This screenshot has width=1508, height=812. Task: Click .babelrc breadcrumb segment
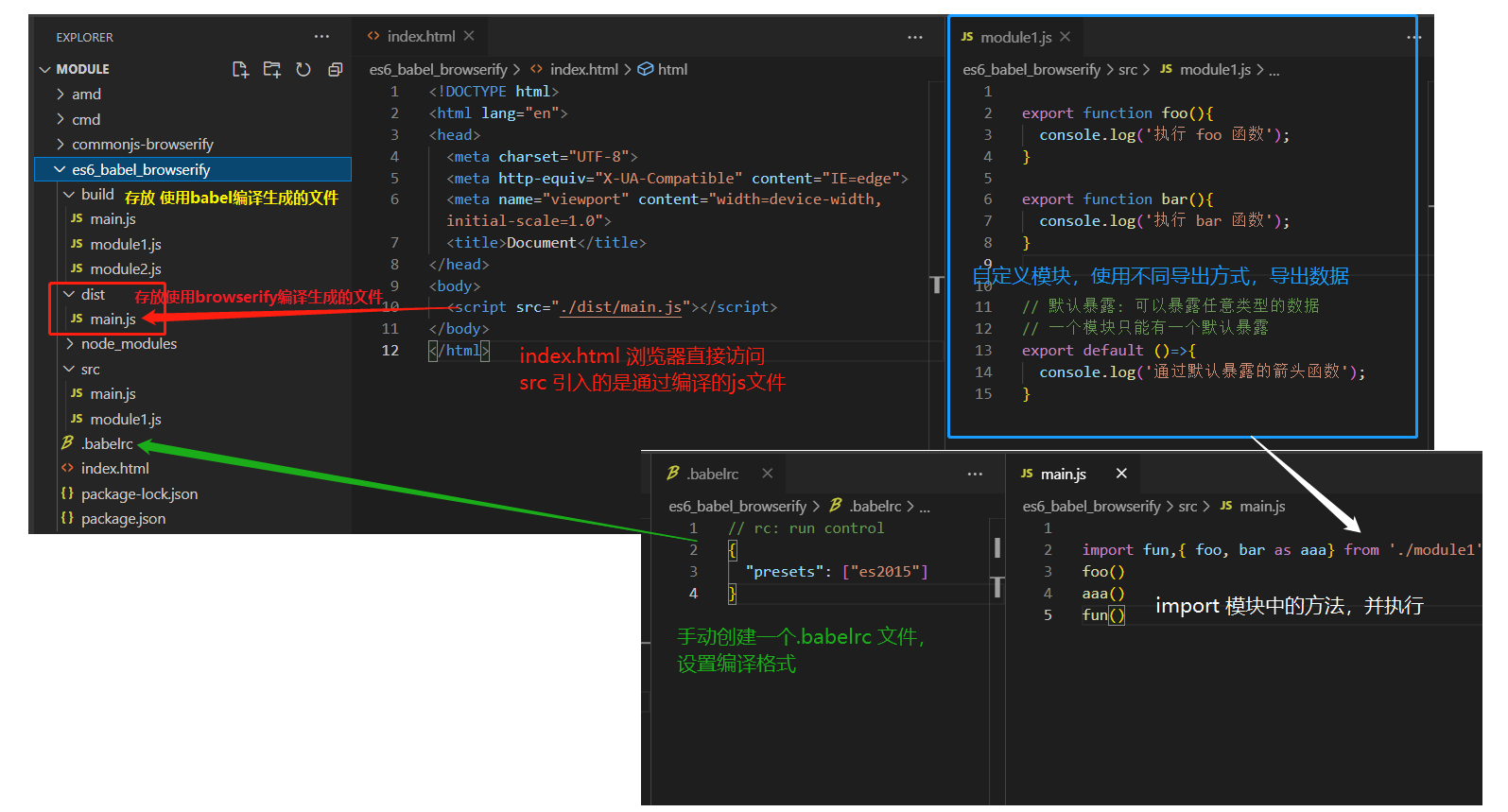[x=875, y=506]
